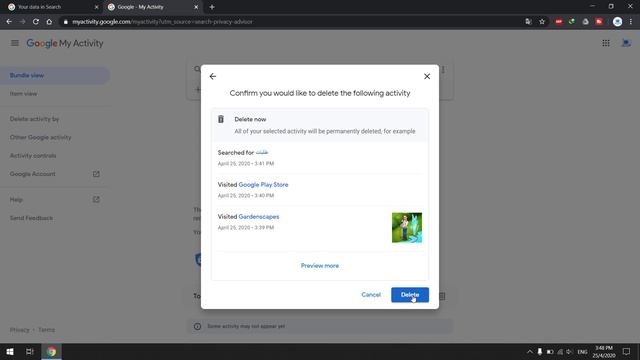Click the volume tray icon
The height and width of the screenshot is (360, 640).
(x=569, y=351)
